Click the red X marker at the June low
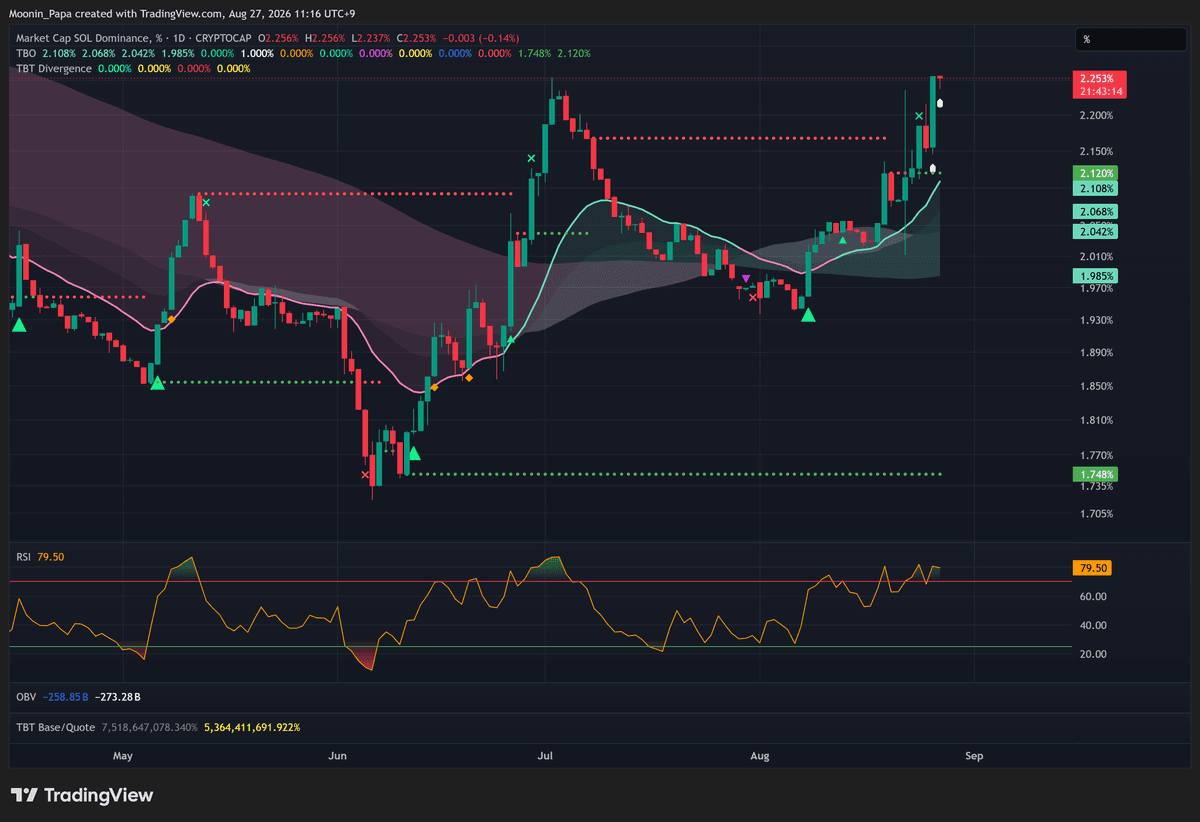The image size is (1200, 822). 365,476
